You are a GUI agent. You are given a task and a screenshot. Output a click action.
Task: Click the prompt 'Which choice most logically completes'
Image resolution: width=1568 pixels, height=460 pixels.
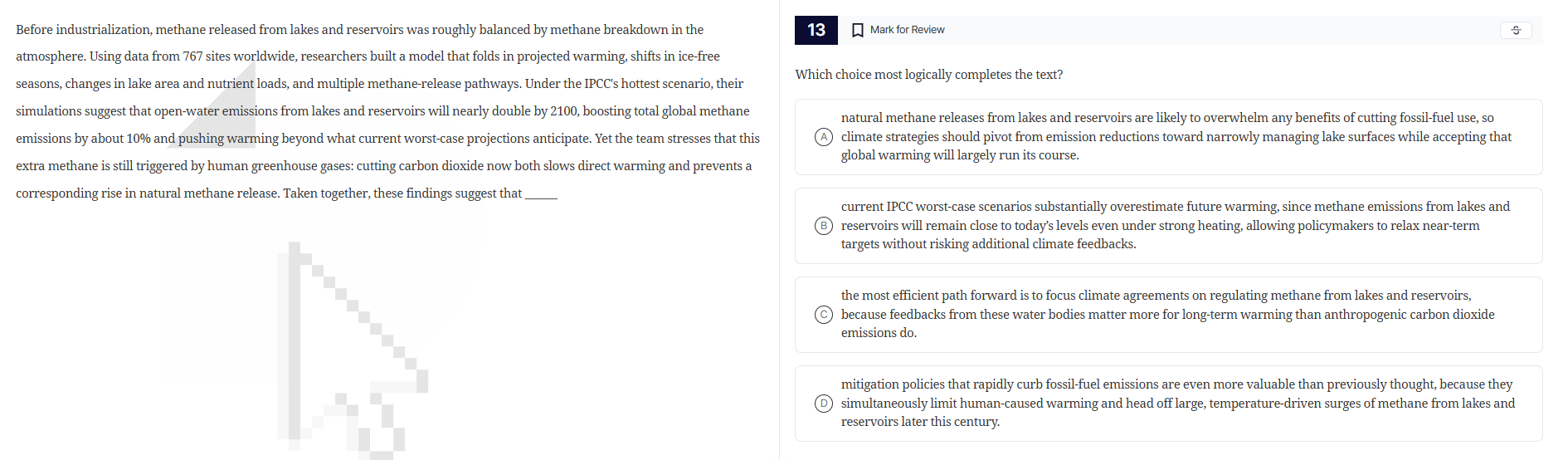pos(928,75)
